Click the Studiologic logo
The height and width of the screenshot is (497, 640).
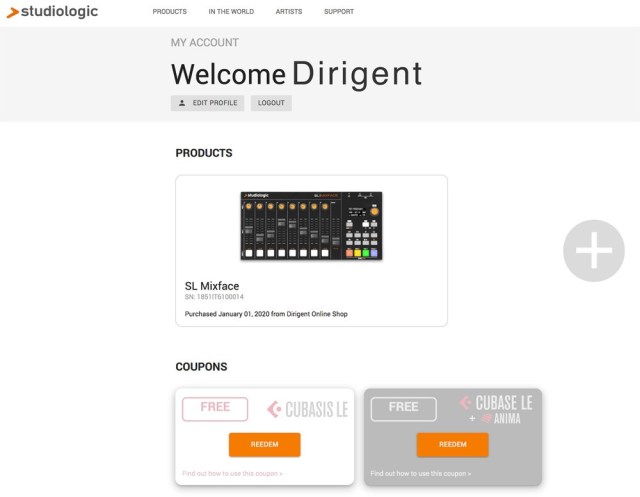click(x=52, y=12)
